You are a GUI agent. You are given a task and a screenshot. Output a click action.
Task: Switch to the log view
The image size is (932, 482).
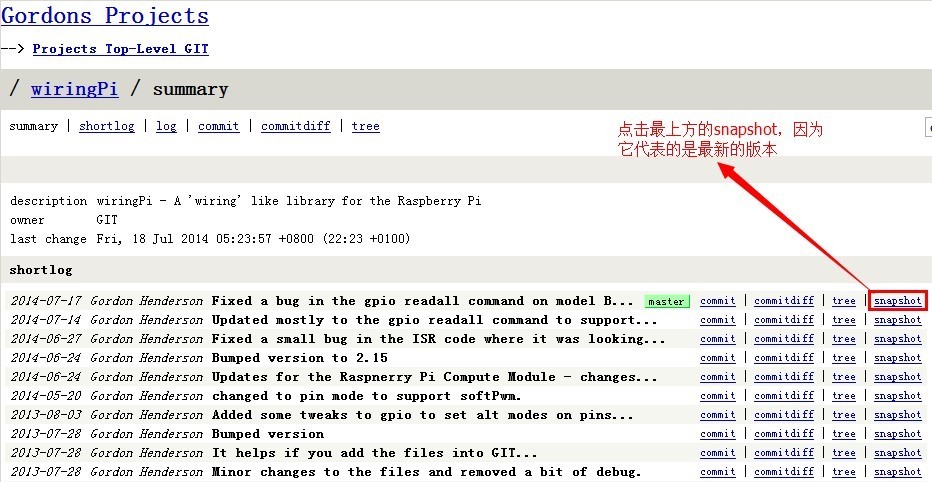166,126
